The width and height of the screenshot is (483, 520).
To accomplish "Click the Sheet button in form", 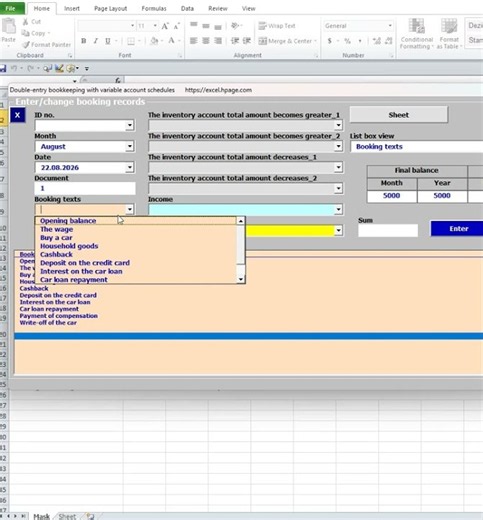I will click(x=398, y=115).
